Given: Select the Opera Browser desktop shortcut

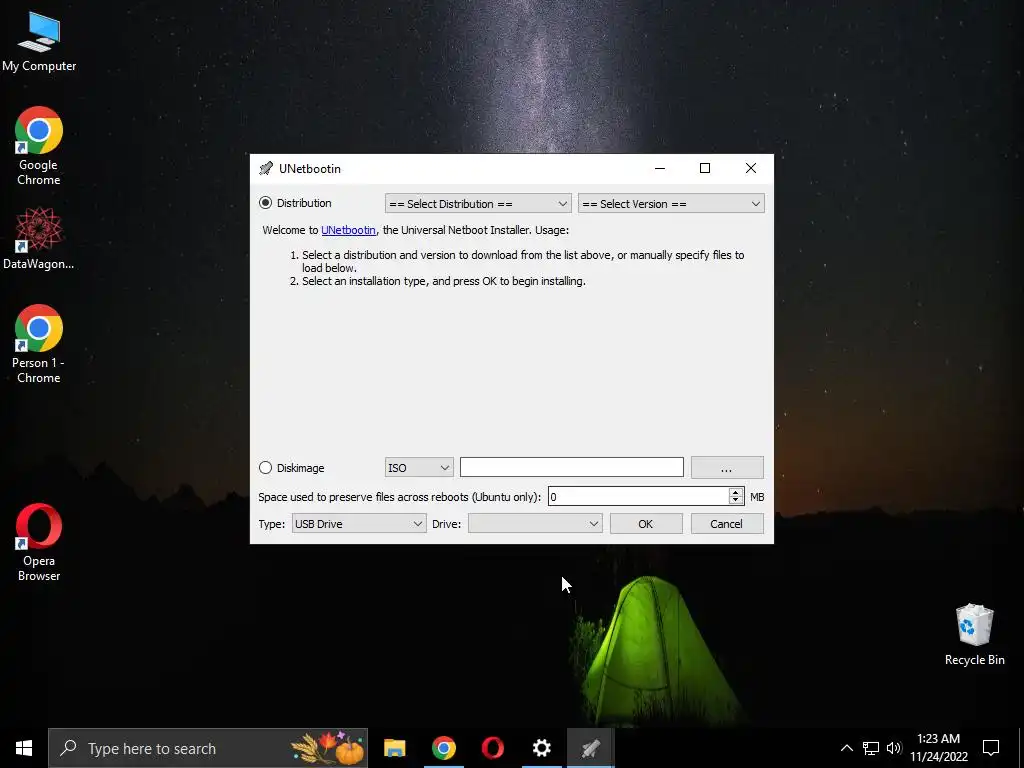Looking at the screenshot, I should tap(39, 541).
